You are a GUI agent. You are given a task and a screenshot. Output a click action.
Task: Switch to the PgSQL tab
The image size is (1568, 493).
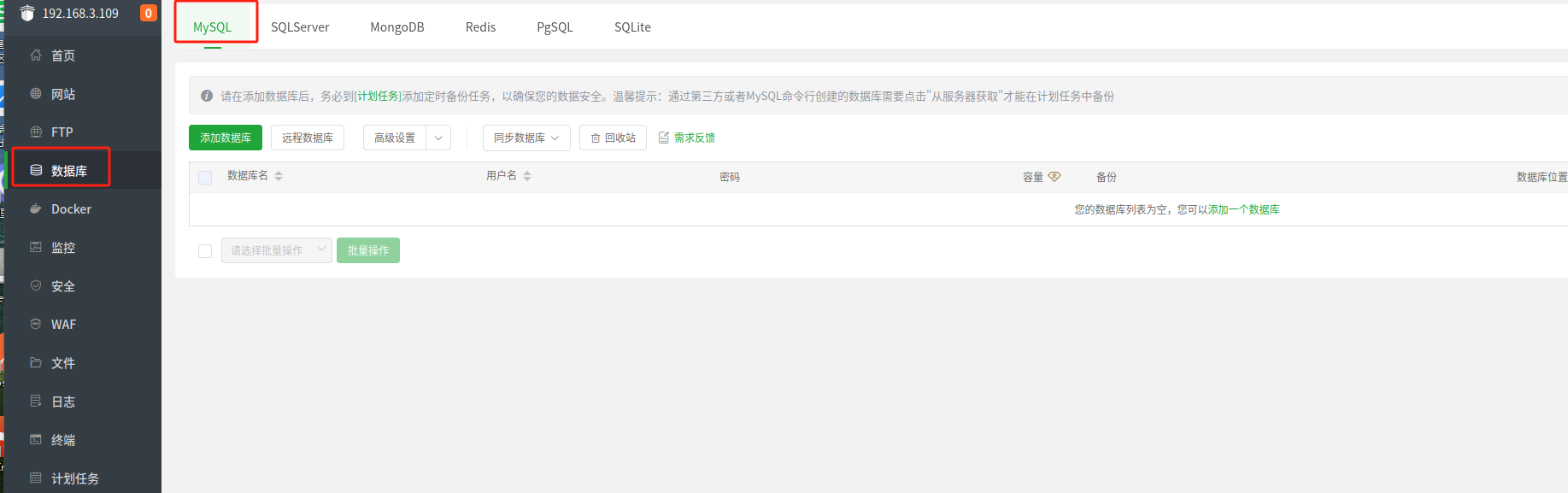pyautogui.click(x=555, y=27)
